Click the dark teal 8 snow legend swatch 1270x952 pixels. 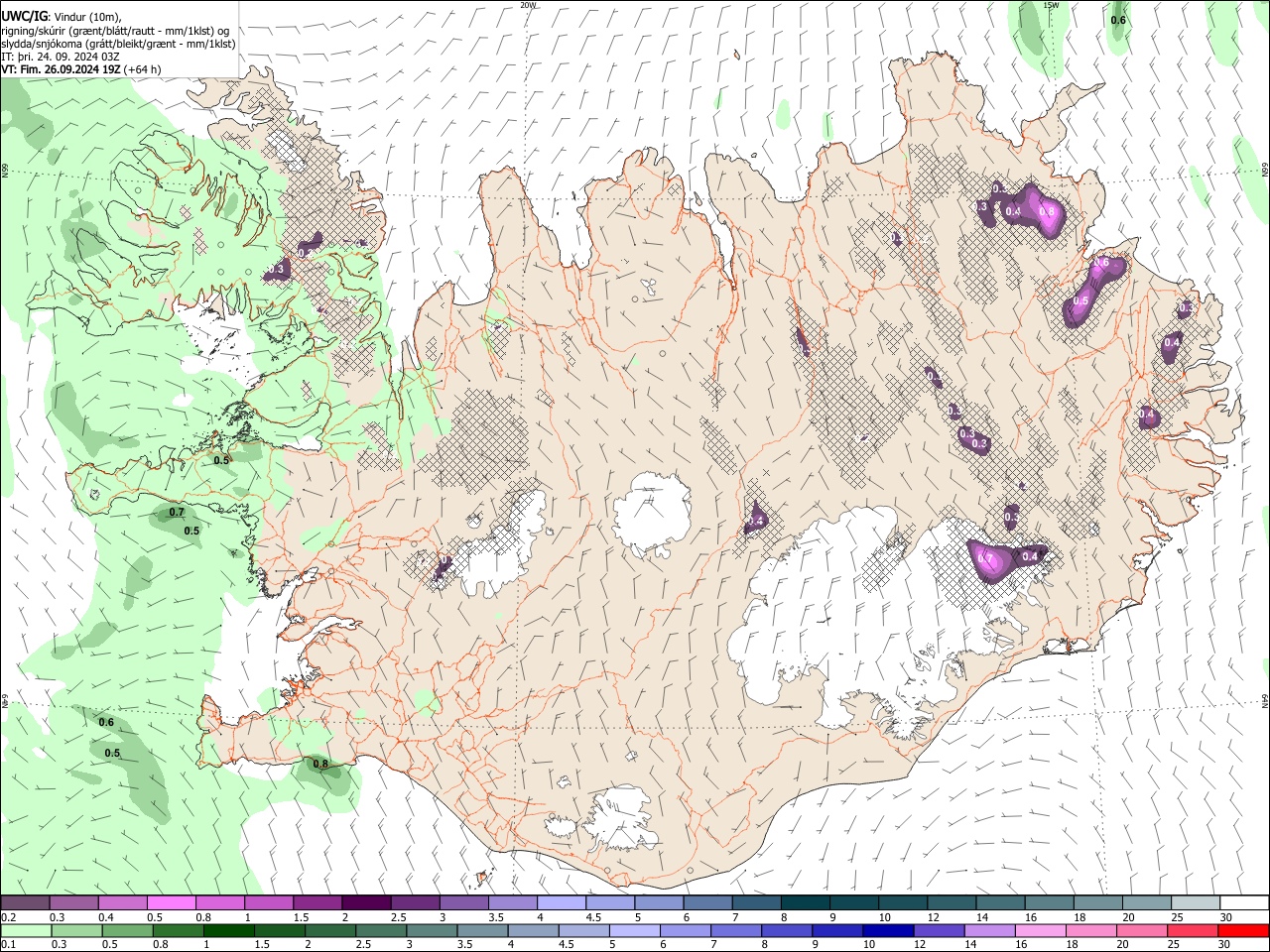click(x=805, y=903)
